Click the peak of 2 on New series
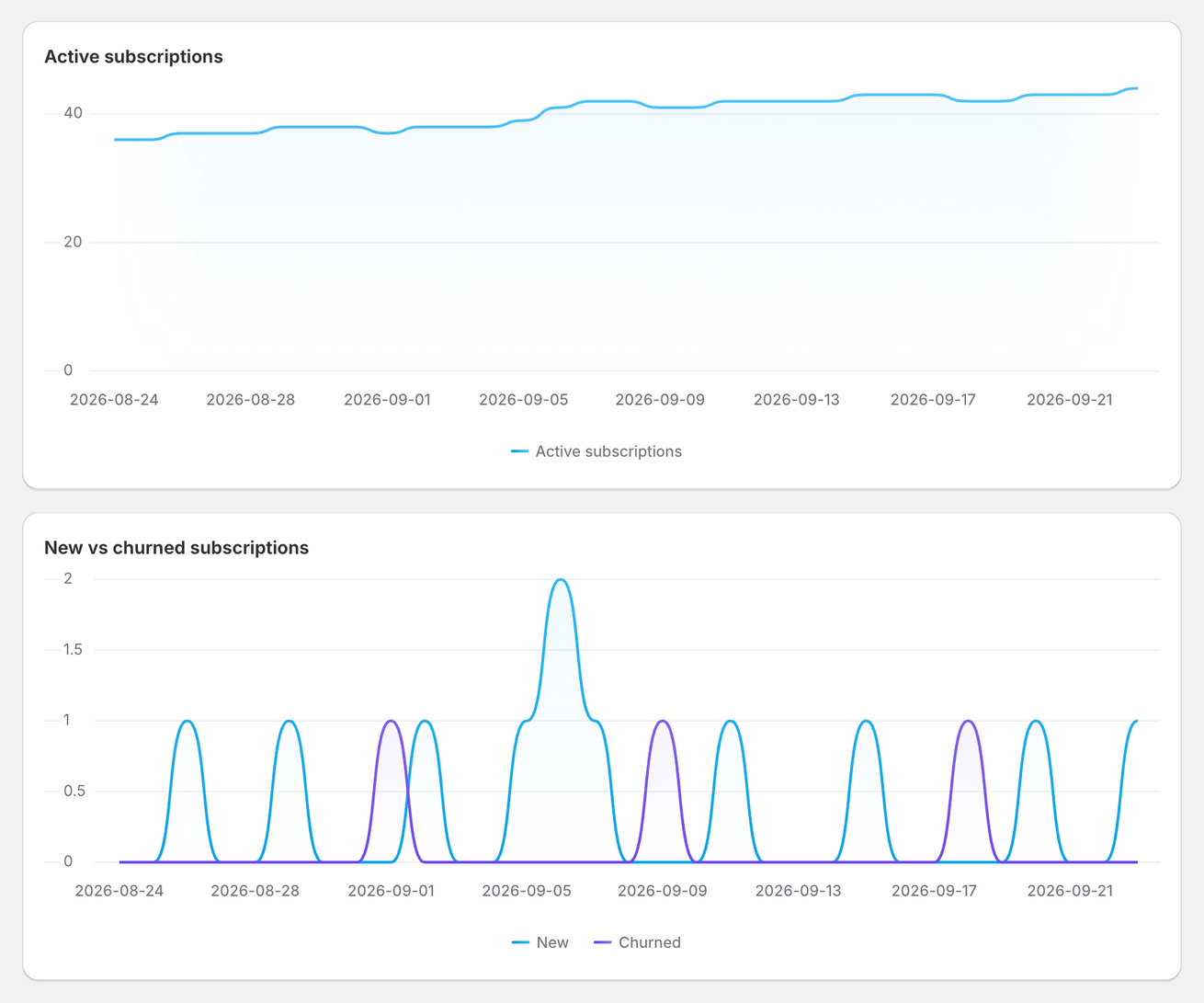1204x1003 pixels. (561, 580)
